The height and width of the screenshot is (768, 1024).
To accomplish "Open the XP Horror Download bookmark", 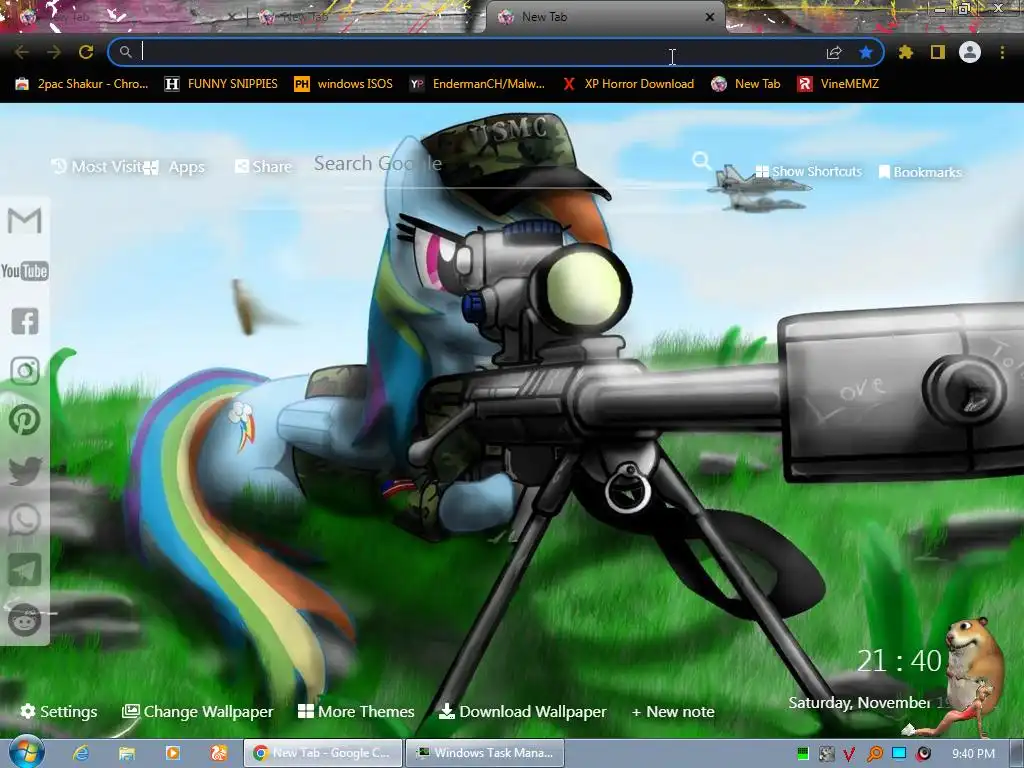I will [628, 84].
